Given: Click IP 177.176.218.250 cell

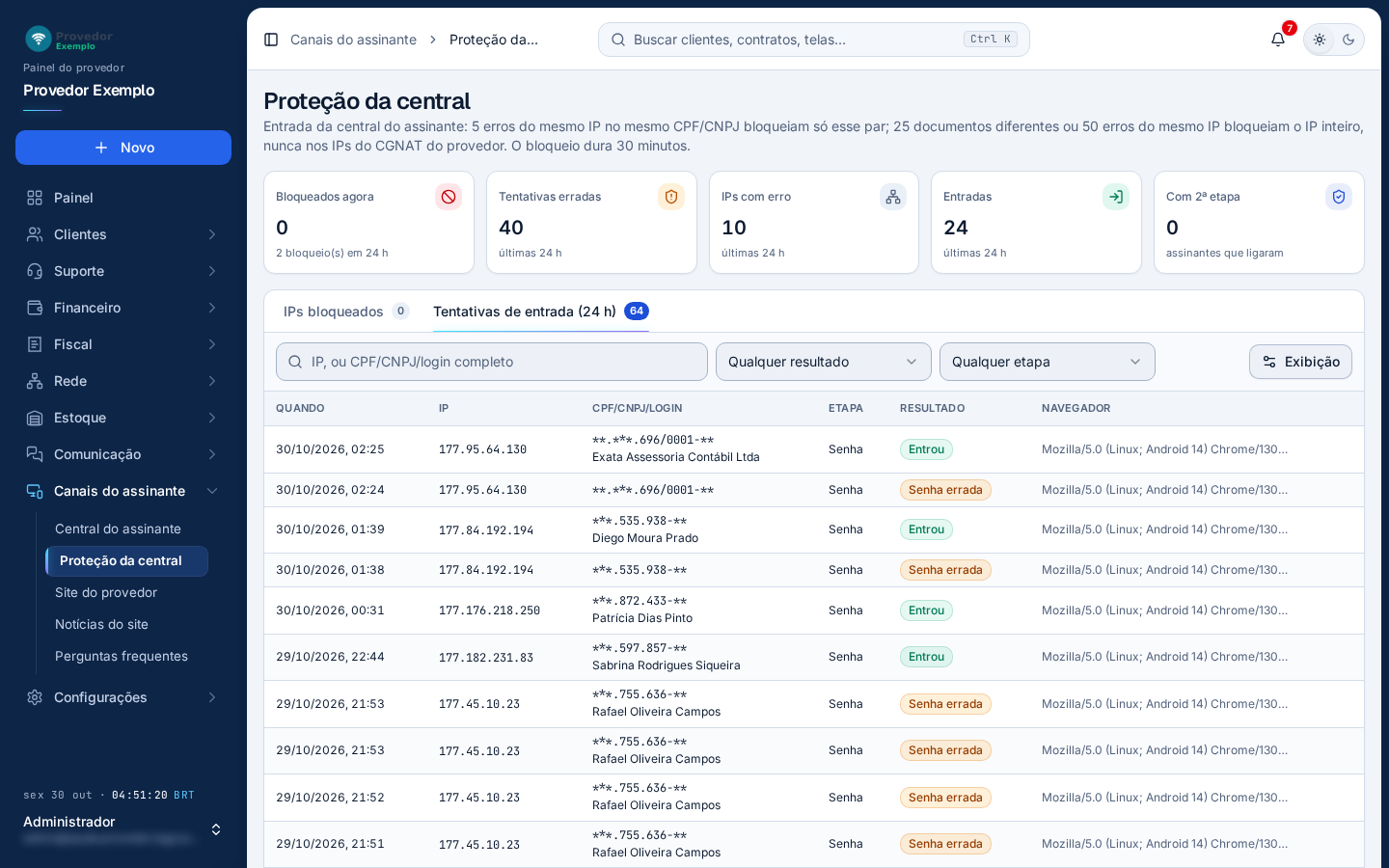Looking at the screenshot, I should (x=489, y=610).
